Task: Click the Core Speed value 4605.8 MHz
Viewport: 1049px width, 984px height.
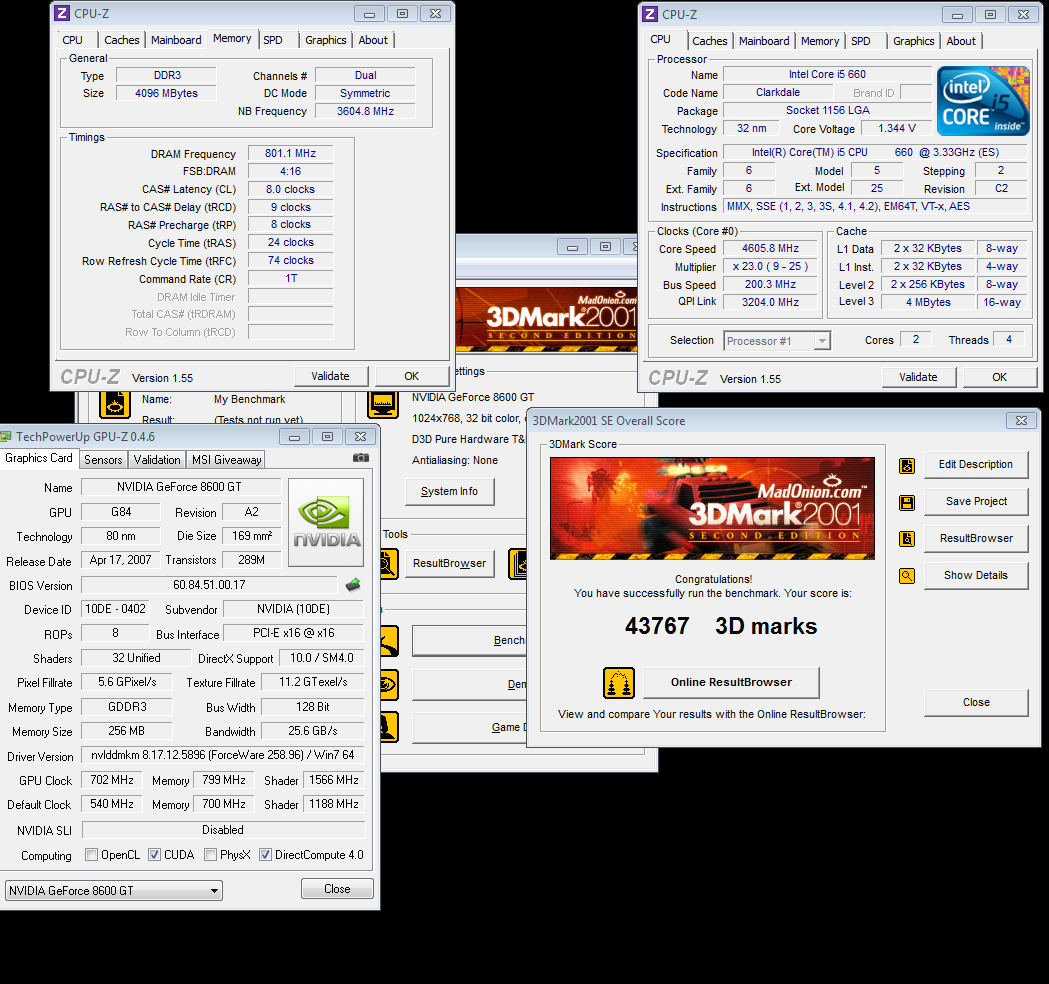Action: point(771,248)
